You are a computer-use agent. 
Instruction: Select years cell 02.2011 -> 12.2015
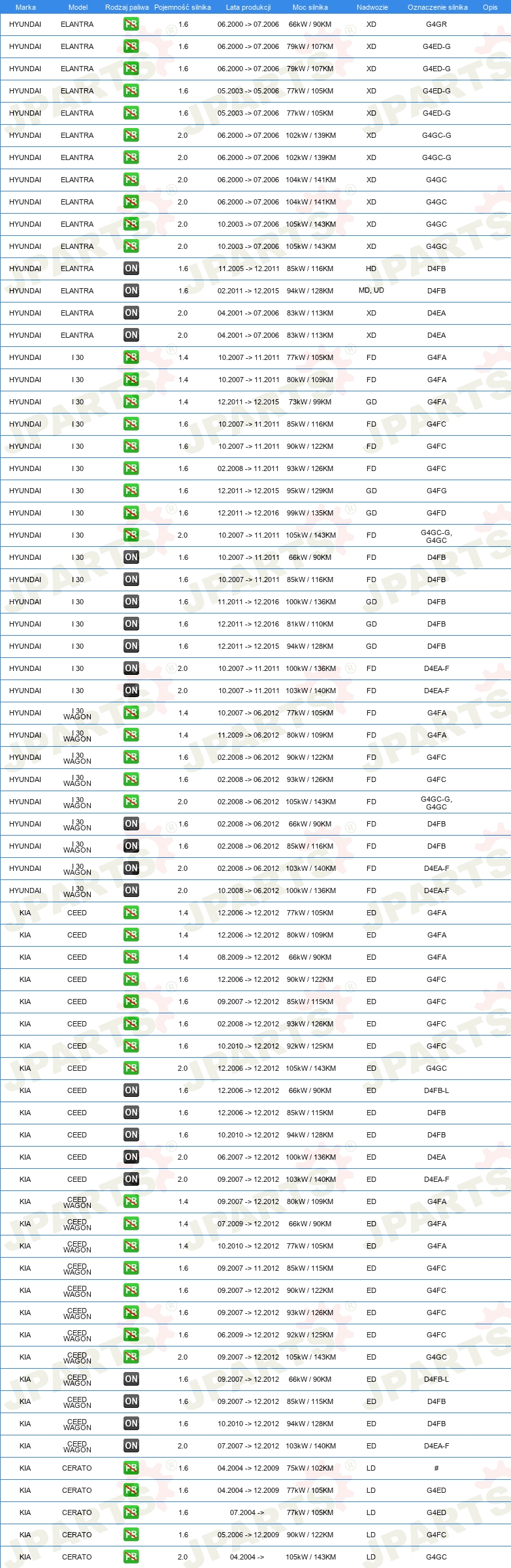click(248, 291)
